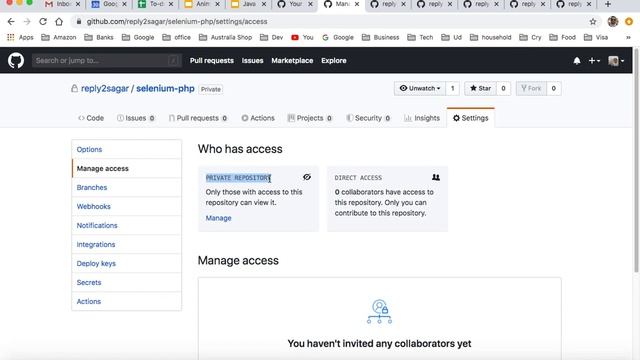Open Branches settings
The width and height of the screenshot is (640, 360).
click(x=127, y=187)
